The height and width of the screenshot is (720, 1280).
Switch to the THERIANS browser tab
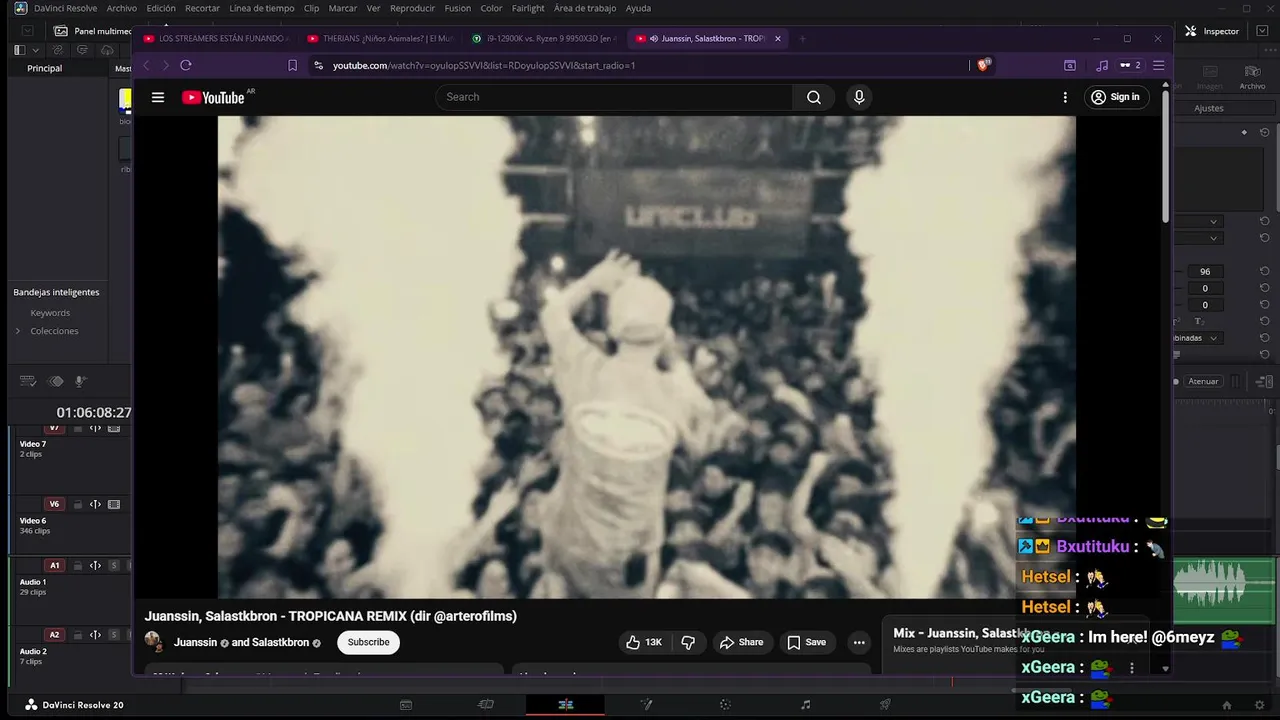380,39
